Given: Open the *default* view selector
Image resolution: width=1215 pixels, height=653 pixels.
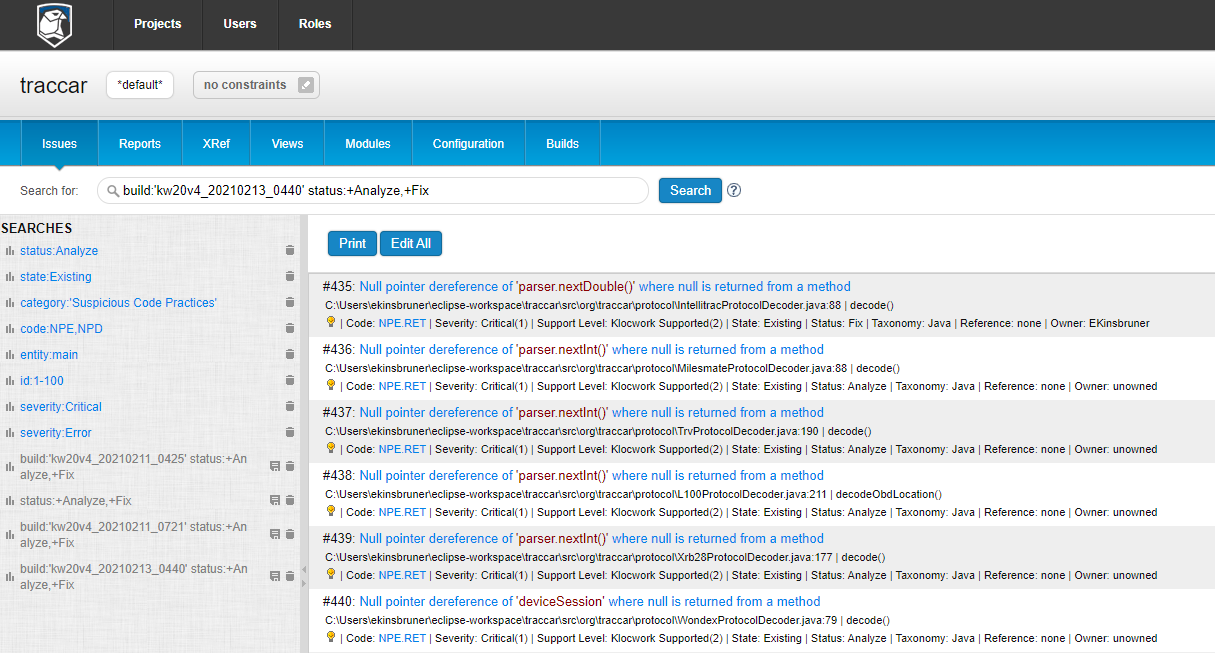Looking at the screenshot, I should [140, 85].
